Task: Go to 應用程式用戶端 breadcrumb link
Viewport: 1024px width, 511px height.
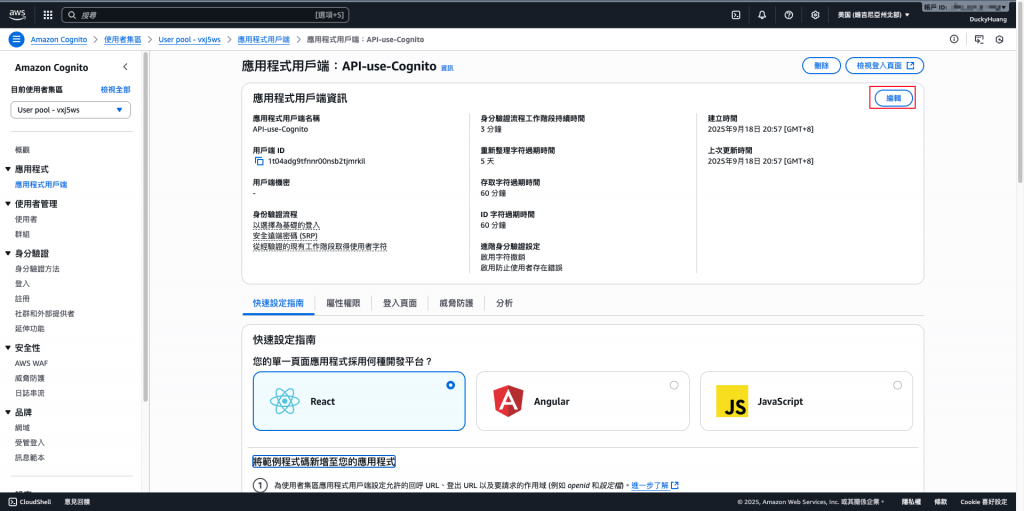Action: click(264, 39)
